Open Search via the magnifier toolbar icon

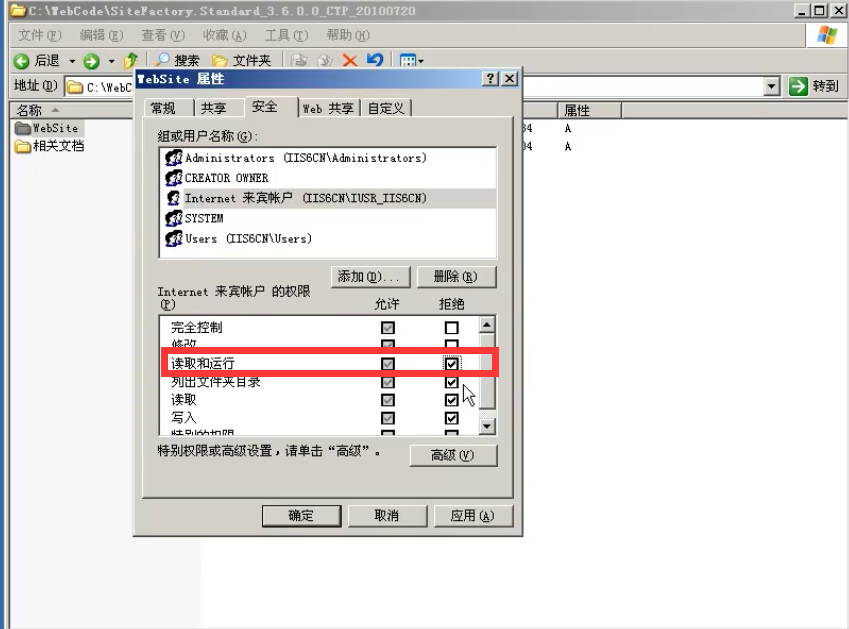162,61
